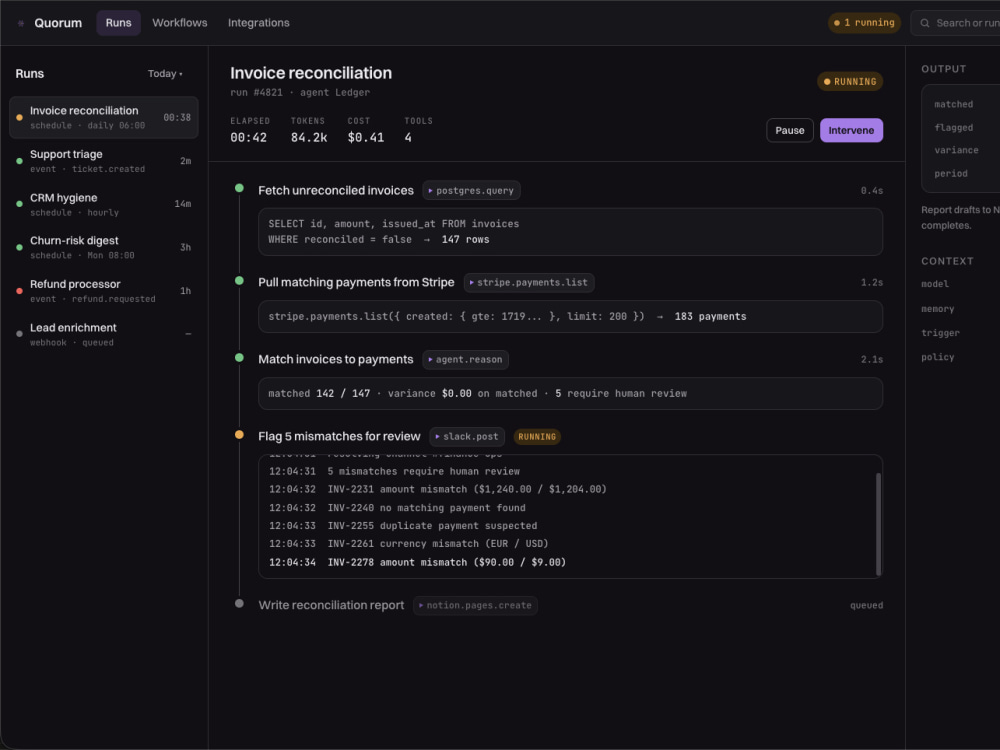Open the Integrations tab

tap(259, 23)
